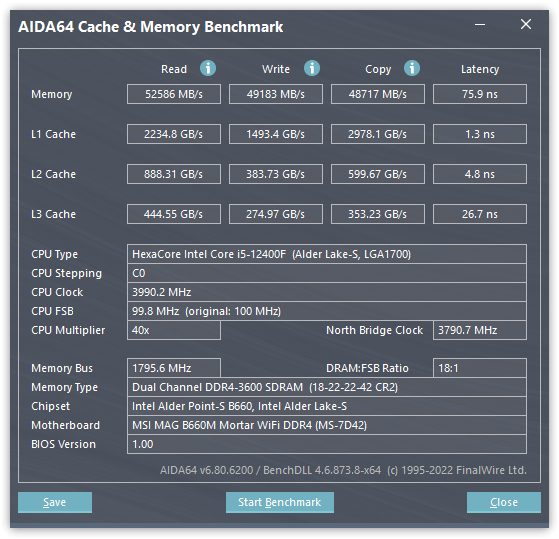Click the Memory row label

click(x=52, y=94)
